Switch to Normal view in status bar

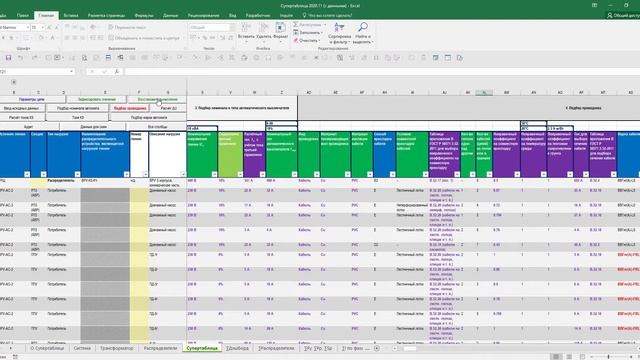556,357
